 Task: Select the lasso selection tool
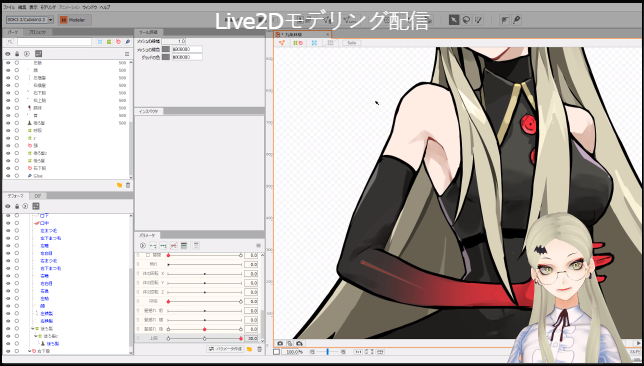(466, 20)
